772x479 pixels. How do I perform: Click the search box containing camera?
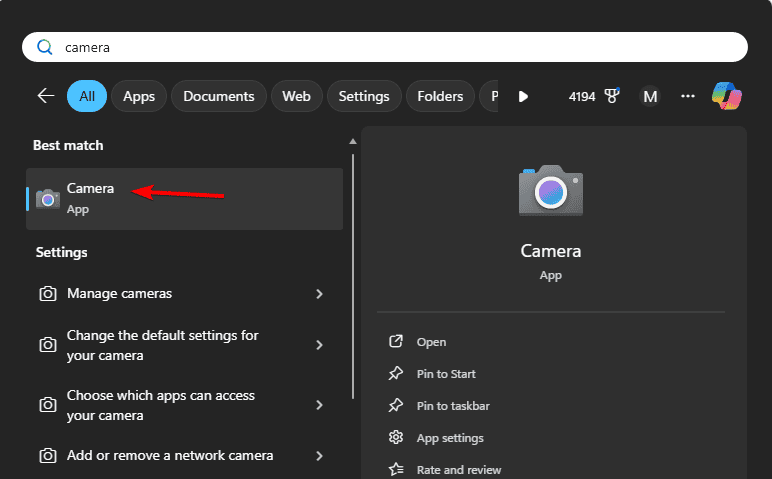(x=385, y=47)
